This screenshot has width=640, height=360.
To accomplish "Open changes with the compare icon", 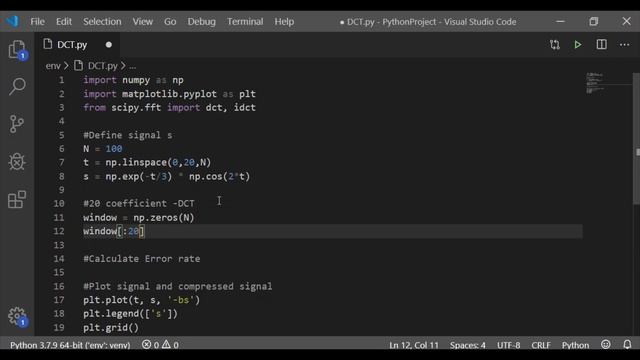I will [555, 44].
